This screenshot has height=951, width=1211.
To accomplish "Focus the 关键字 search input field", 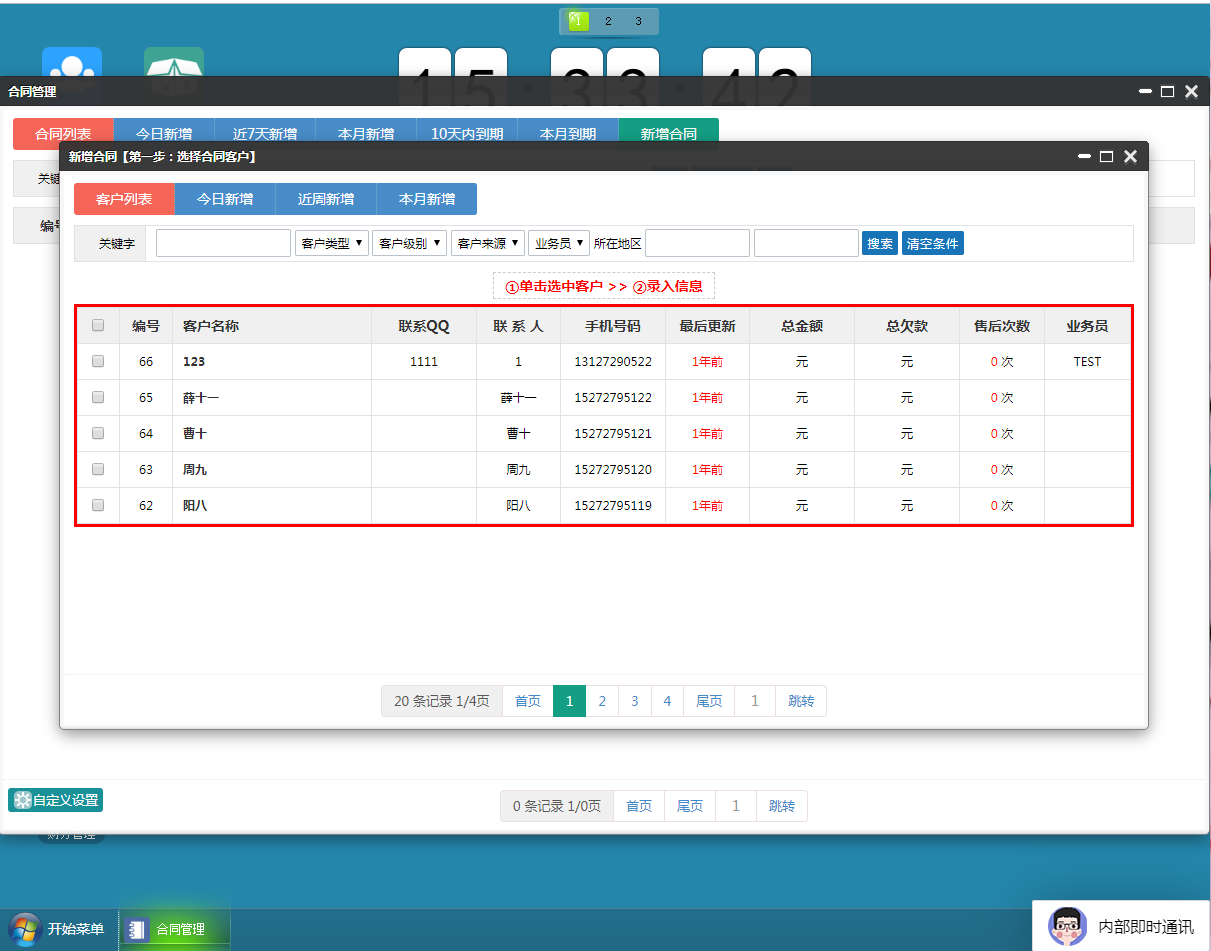I will tap(223, 243).
